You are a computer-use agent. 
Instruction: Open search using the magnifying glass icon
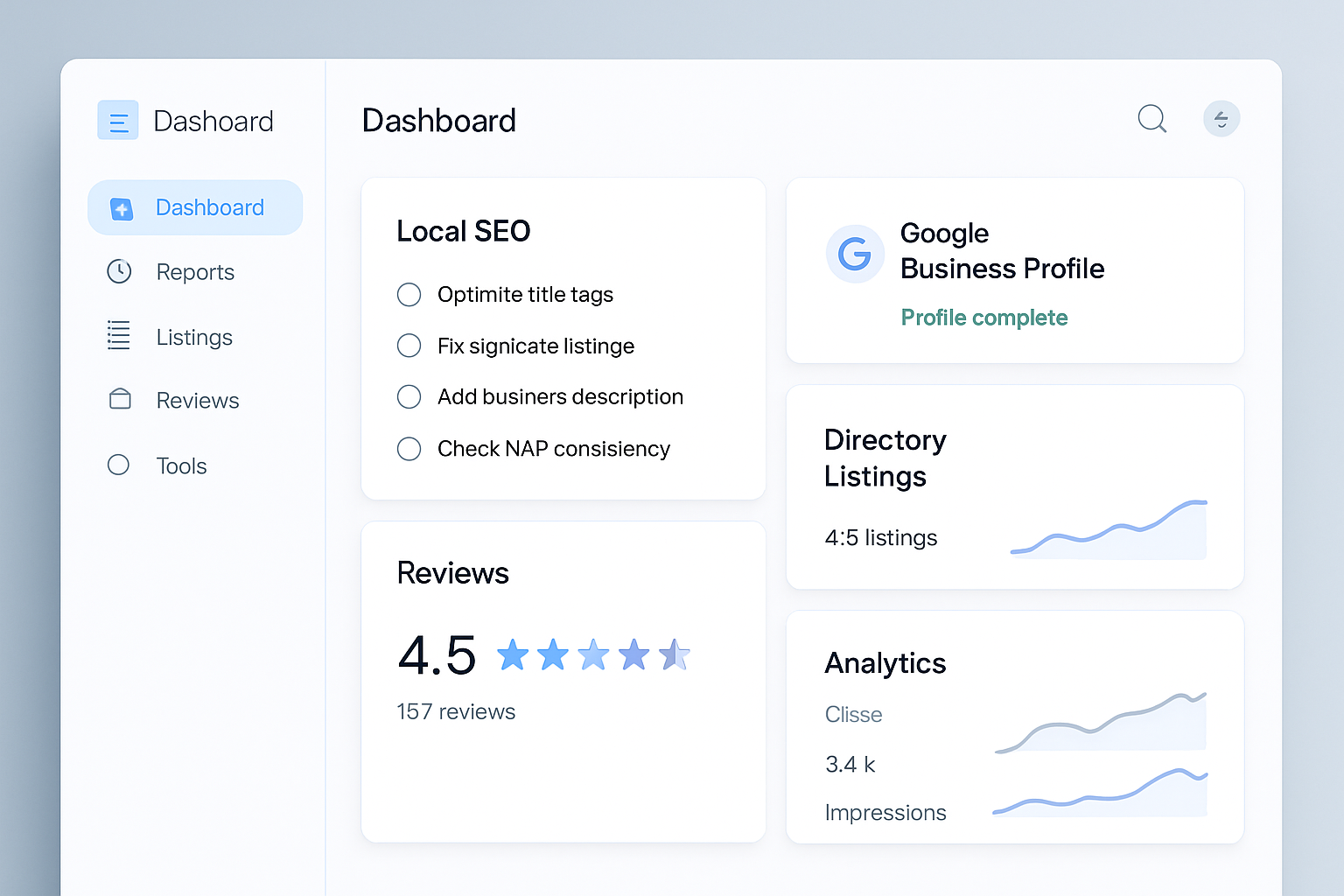pos(1151,119)
